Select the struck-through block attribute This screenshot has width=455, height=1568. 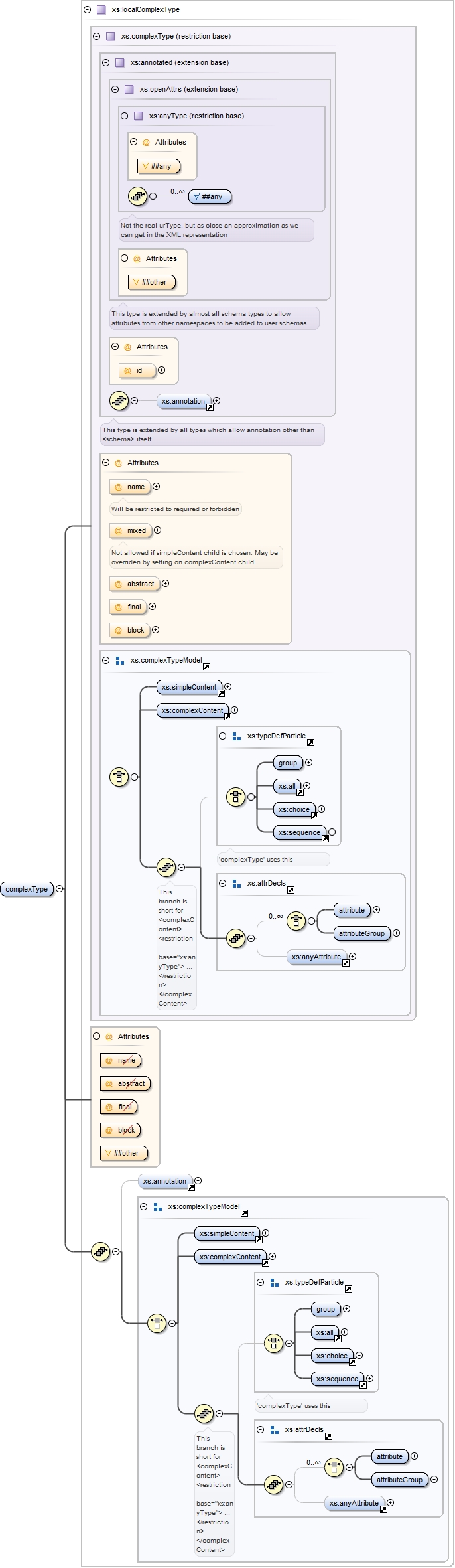pos(120,1131)
